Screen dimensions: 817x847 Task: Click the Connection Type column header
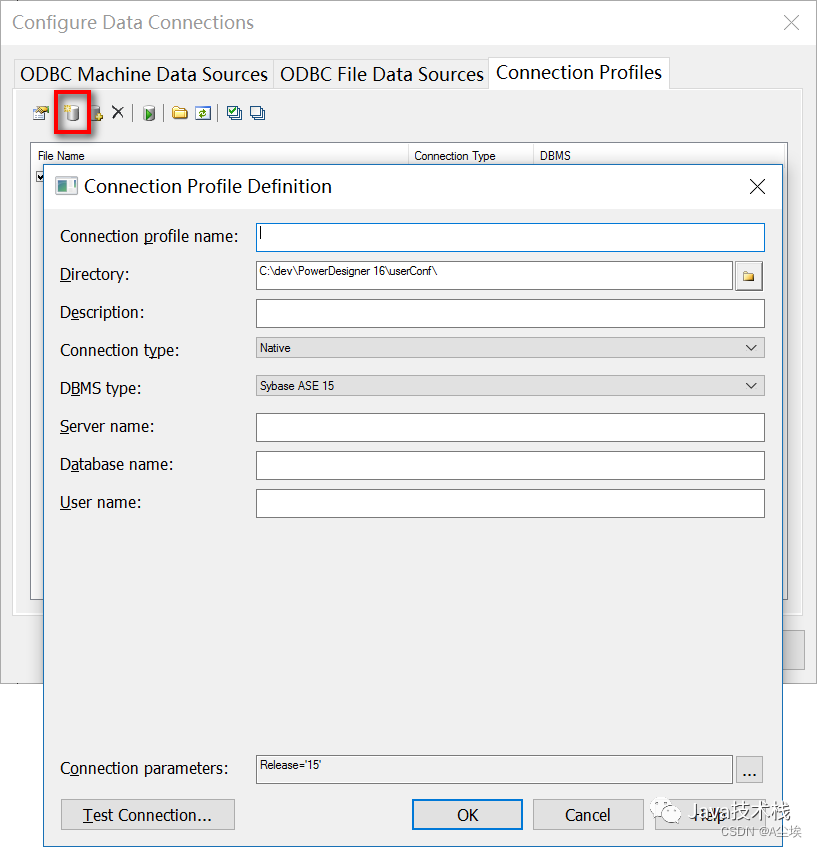click(x=471, y=156)
